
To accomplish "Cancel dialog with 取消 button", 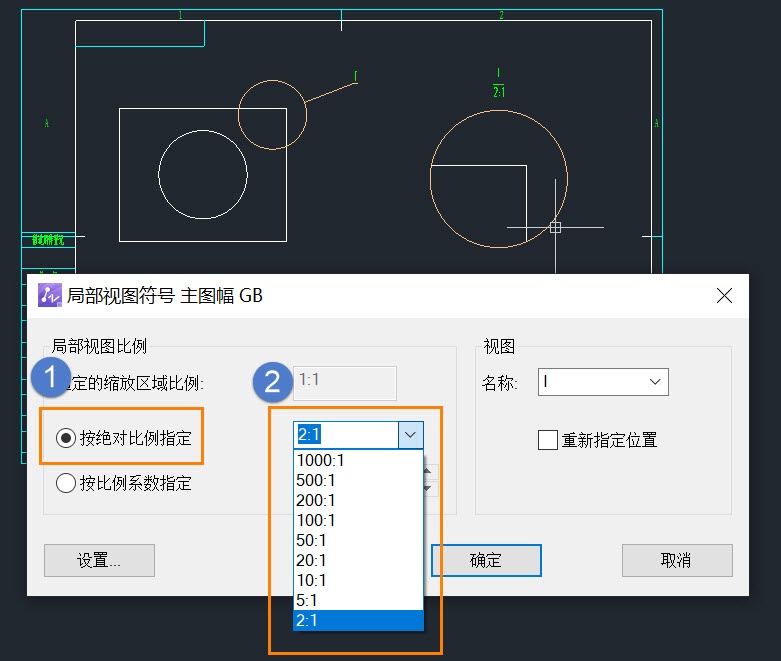I will point(677,560).
